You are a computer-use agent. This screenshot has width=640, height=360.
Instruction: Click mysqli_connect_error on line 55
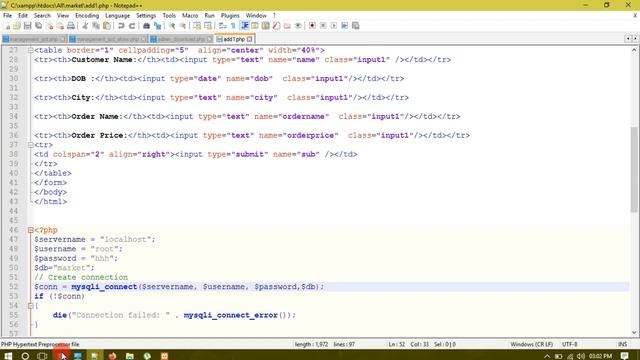tap(231, 315)
